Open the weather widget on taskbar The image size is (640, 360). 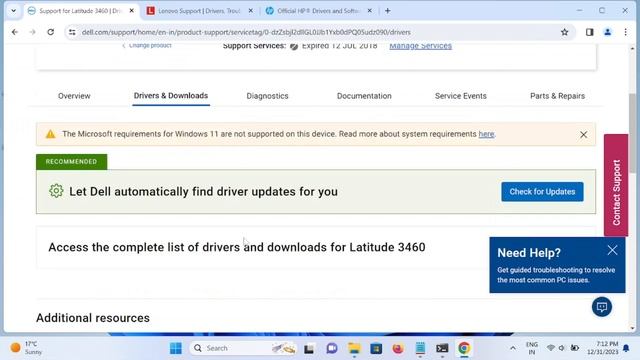point(27,348)
